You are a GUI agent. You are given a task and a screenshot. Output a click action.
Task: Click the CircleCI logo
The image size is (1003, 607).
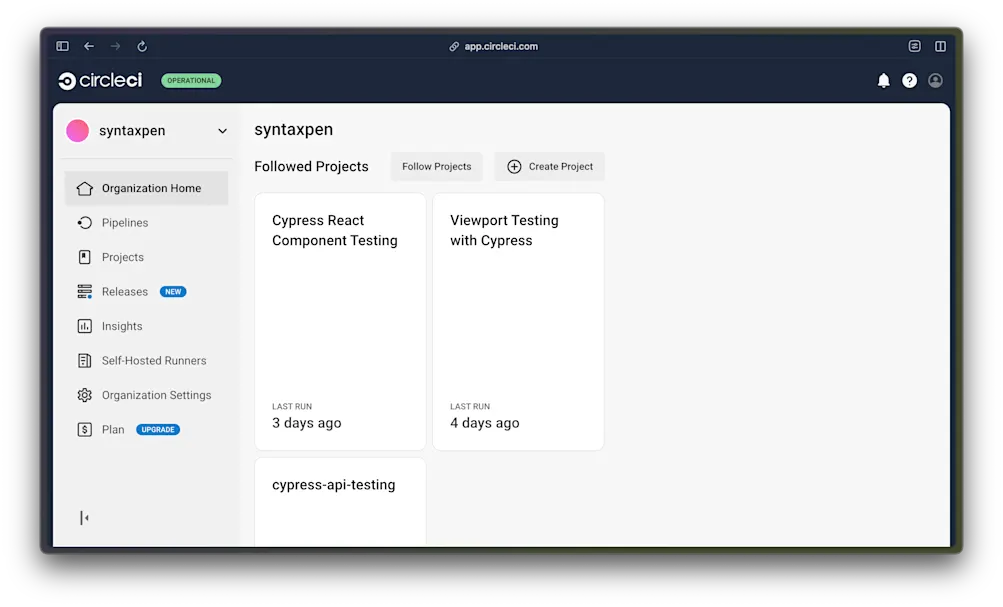[x=98, y=80]
